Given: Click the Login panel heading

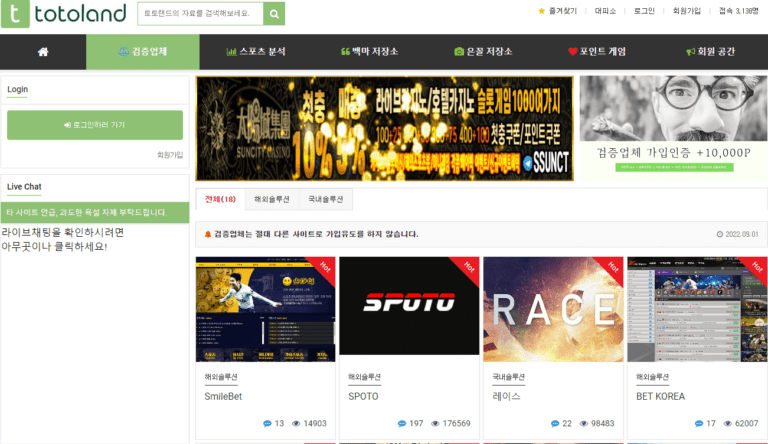Looking at the screenshot, I should 18,89.
